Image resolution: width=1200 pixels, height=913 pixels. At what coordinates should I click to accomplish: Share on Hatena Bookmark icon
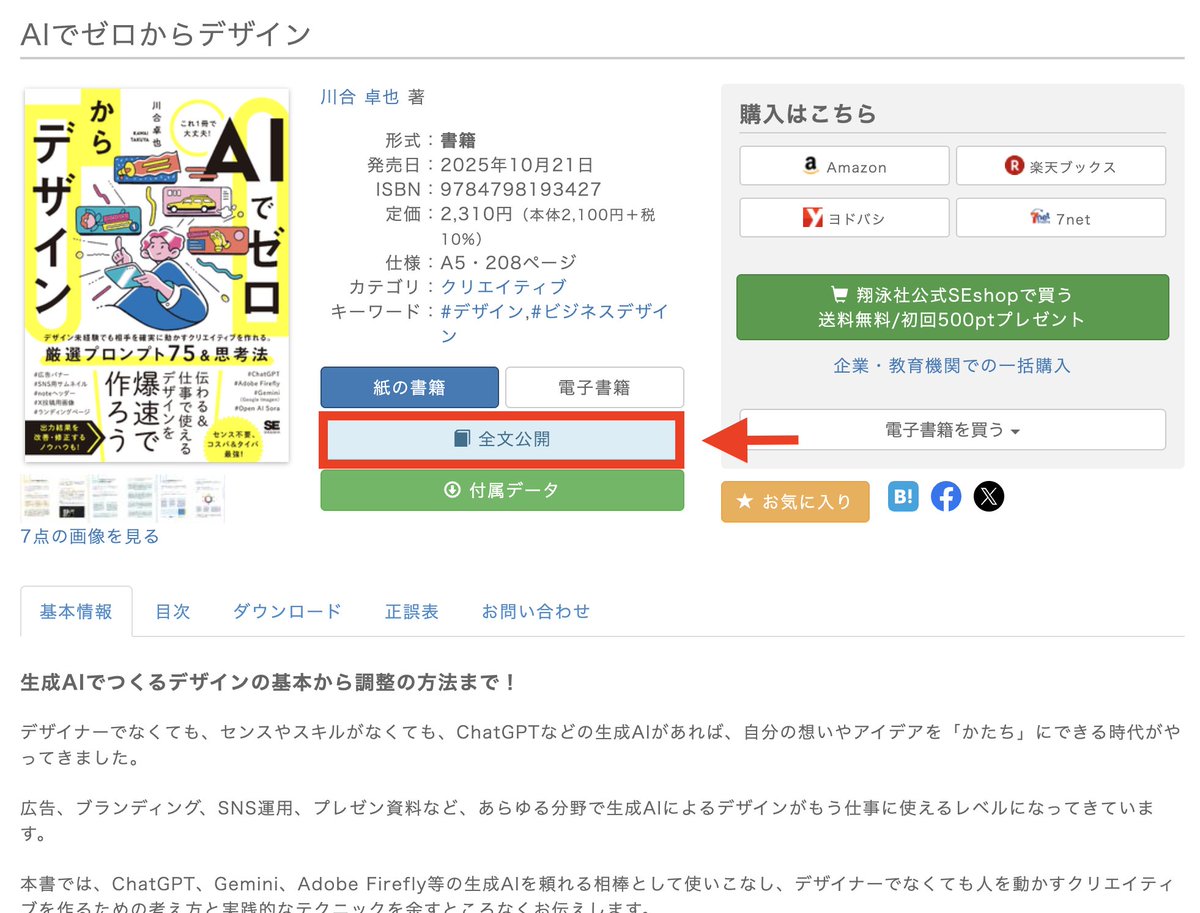tap(903, 497)
